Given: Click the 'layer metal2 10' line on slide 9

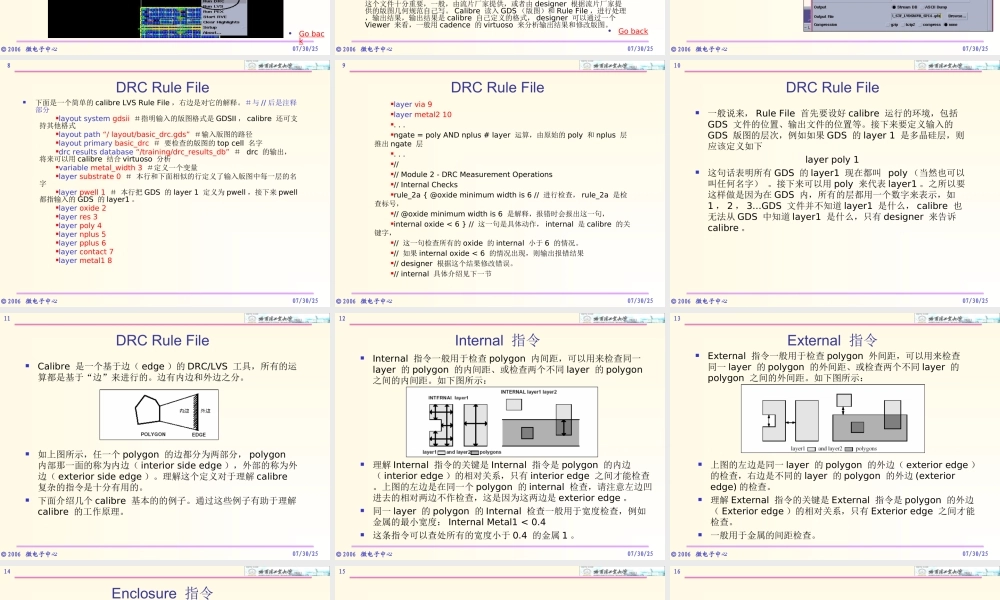Looking at the screenshot, I should tap(422, 115).
